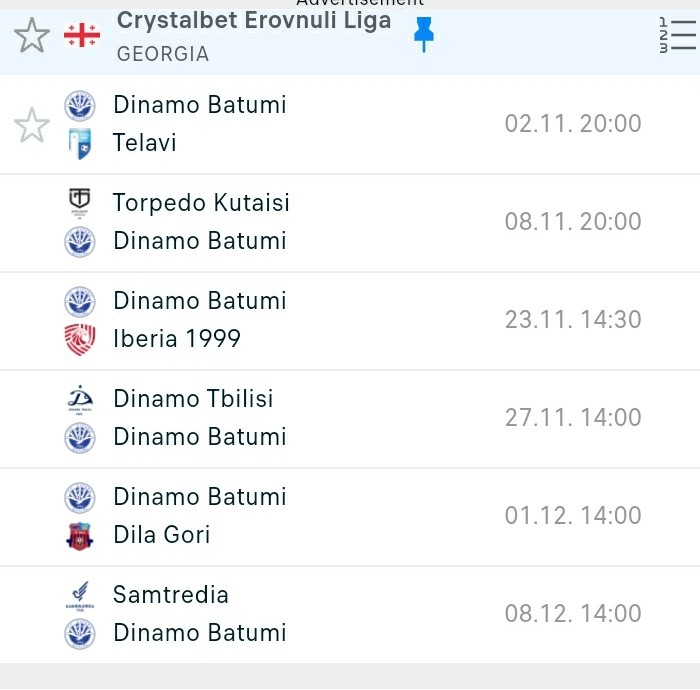Open league standings table icon
The image size is (700, 690).
[x=677, y=35]
